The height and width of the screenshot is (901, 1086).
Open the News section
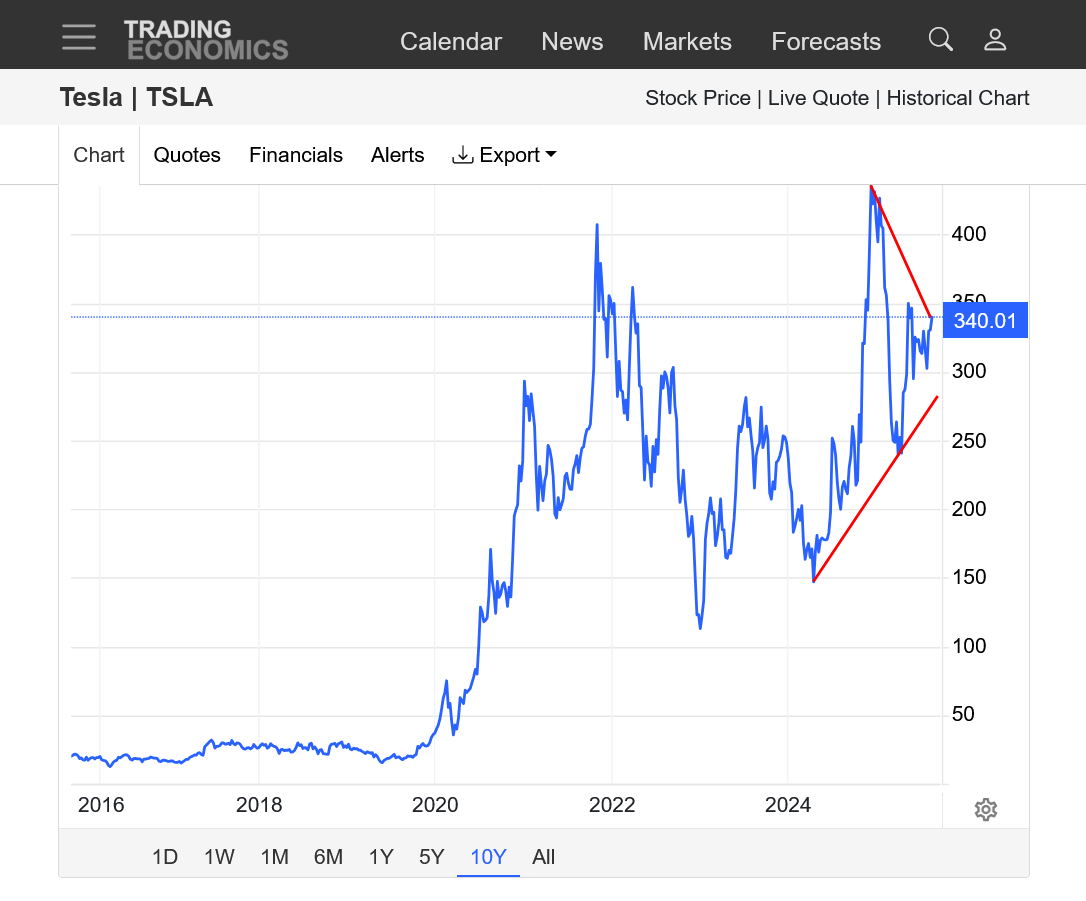[572, 42]
